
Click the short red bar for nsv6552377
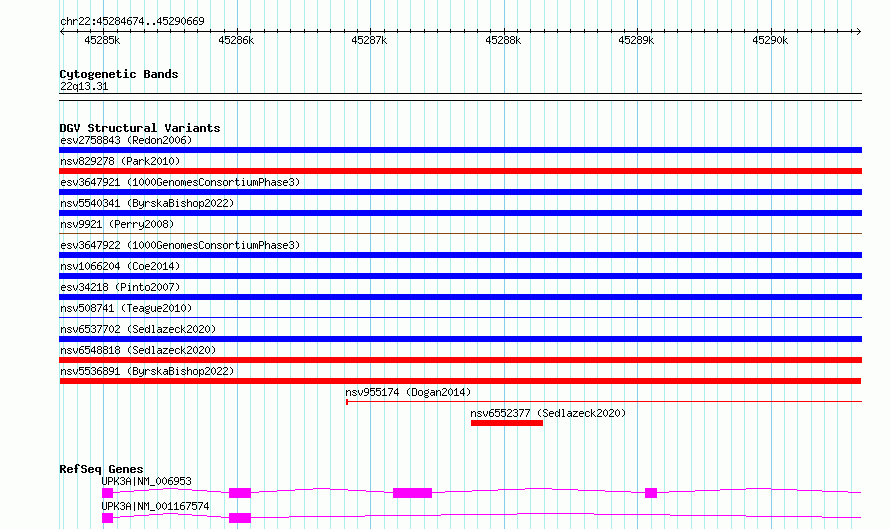point(507,423)
